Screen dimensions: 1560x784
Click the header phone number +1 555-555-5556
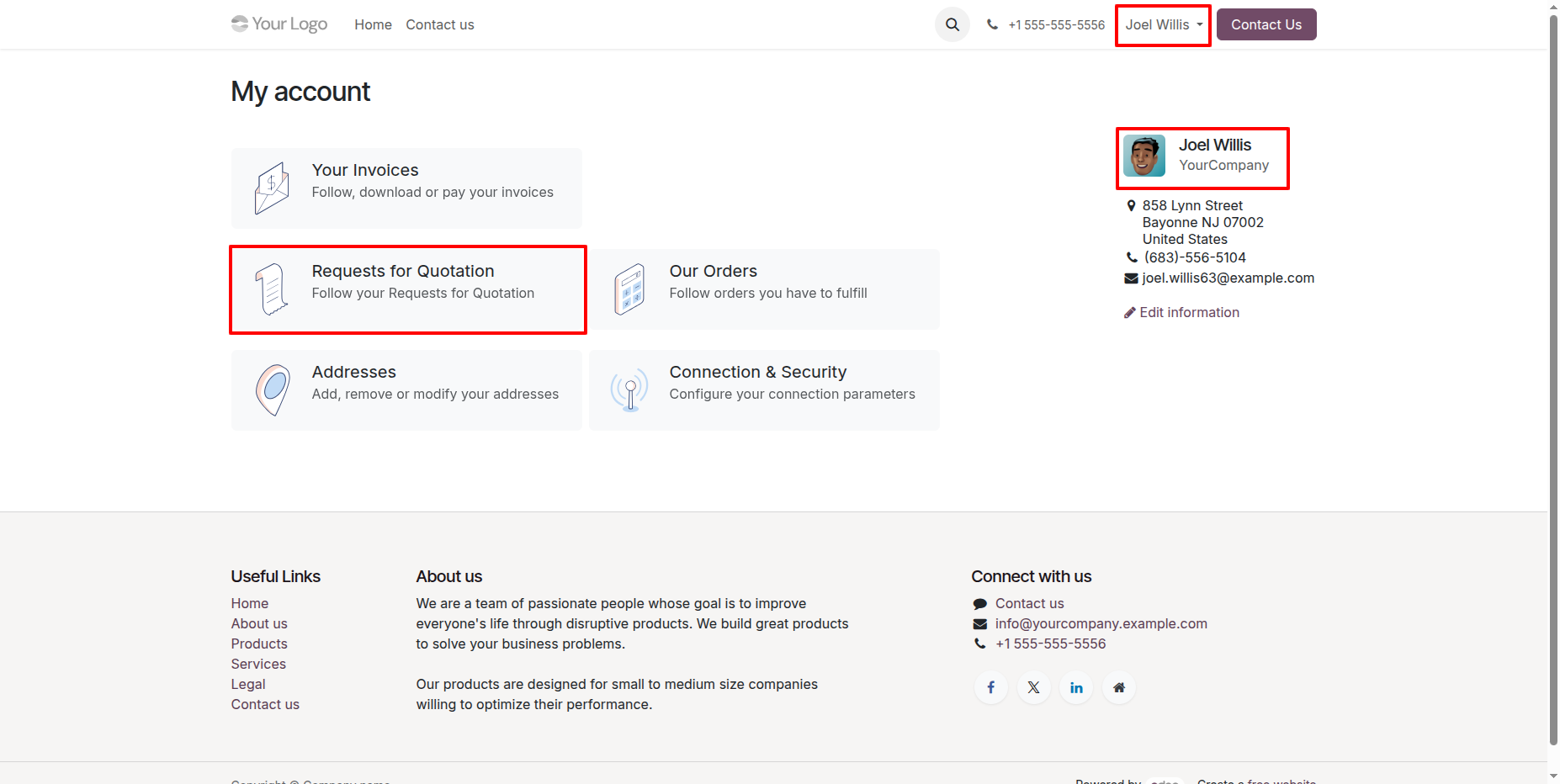pyautogui.click(x=1057, y=25)
